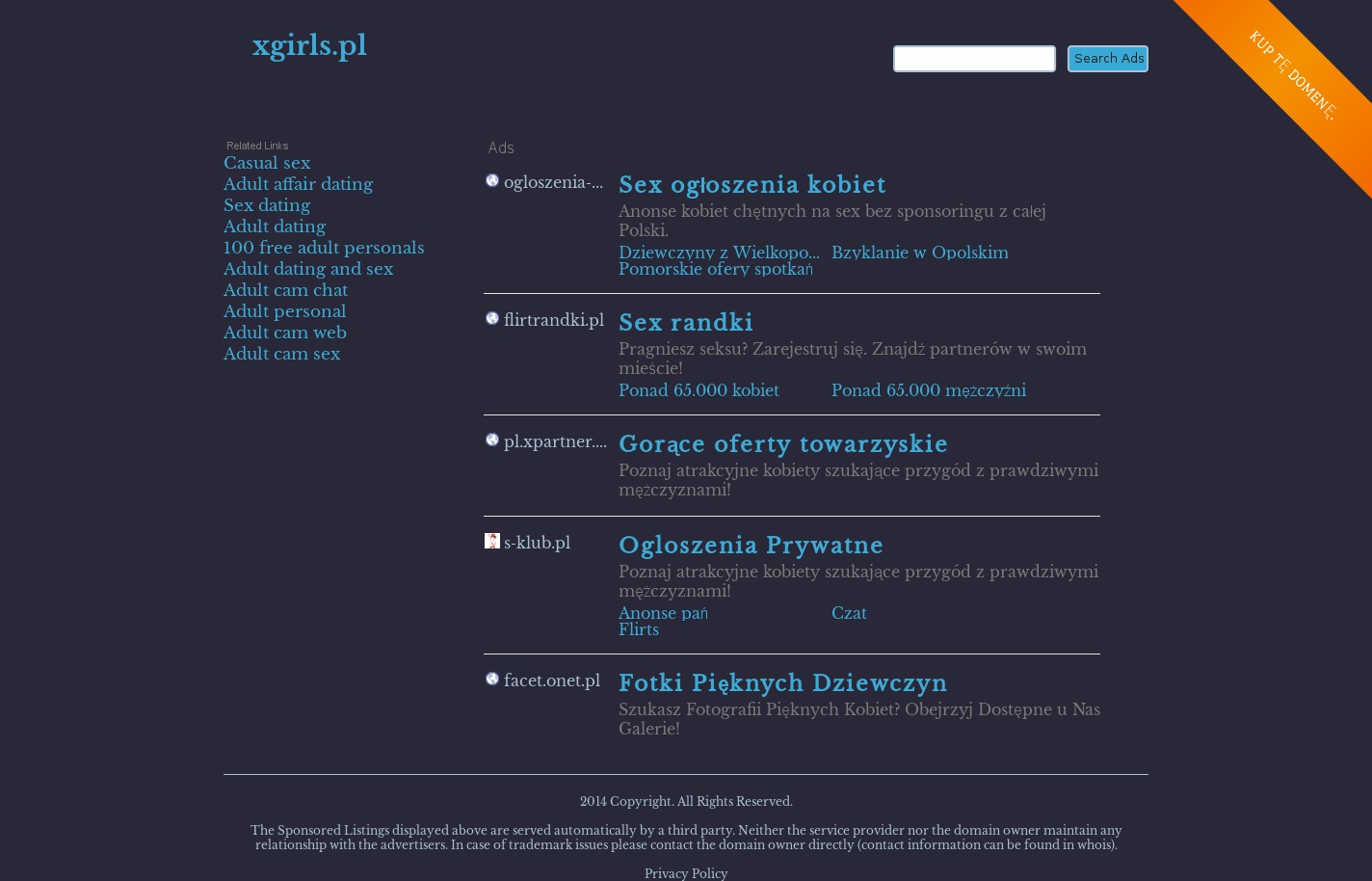Click the globe icon beside facet.onet.pl
The width and height of the screenshot is (1372, 881).
492,680
